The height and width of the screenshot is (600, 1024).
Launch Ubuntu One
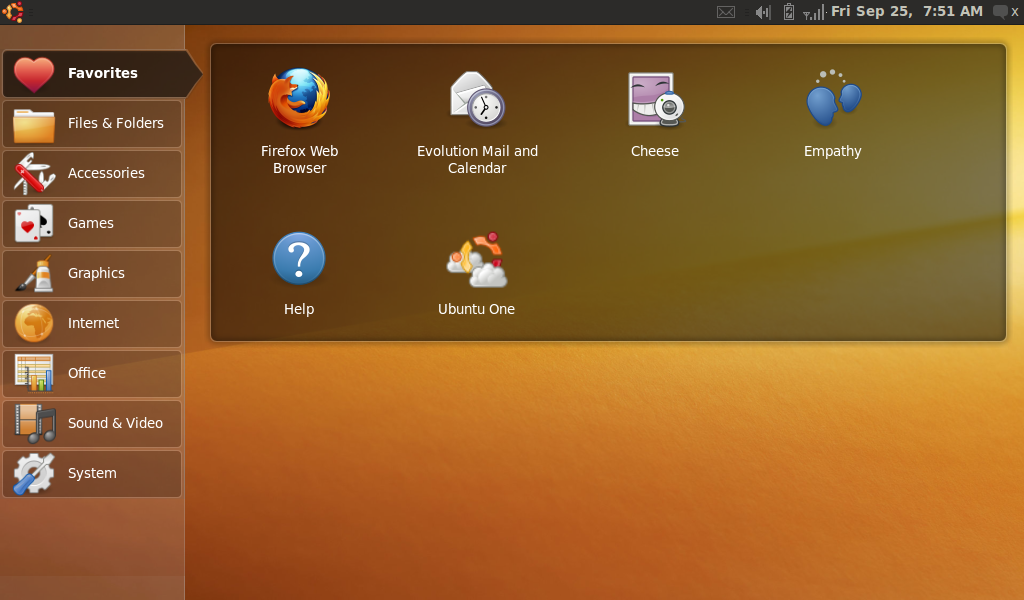pyautogui.click(x=477, y=273)
